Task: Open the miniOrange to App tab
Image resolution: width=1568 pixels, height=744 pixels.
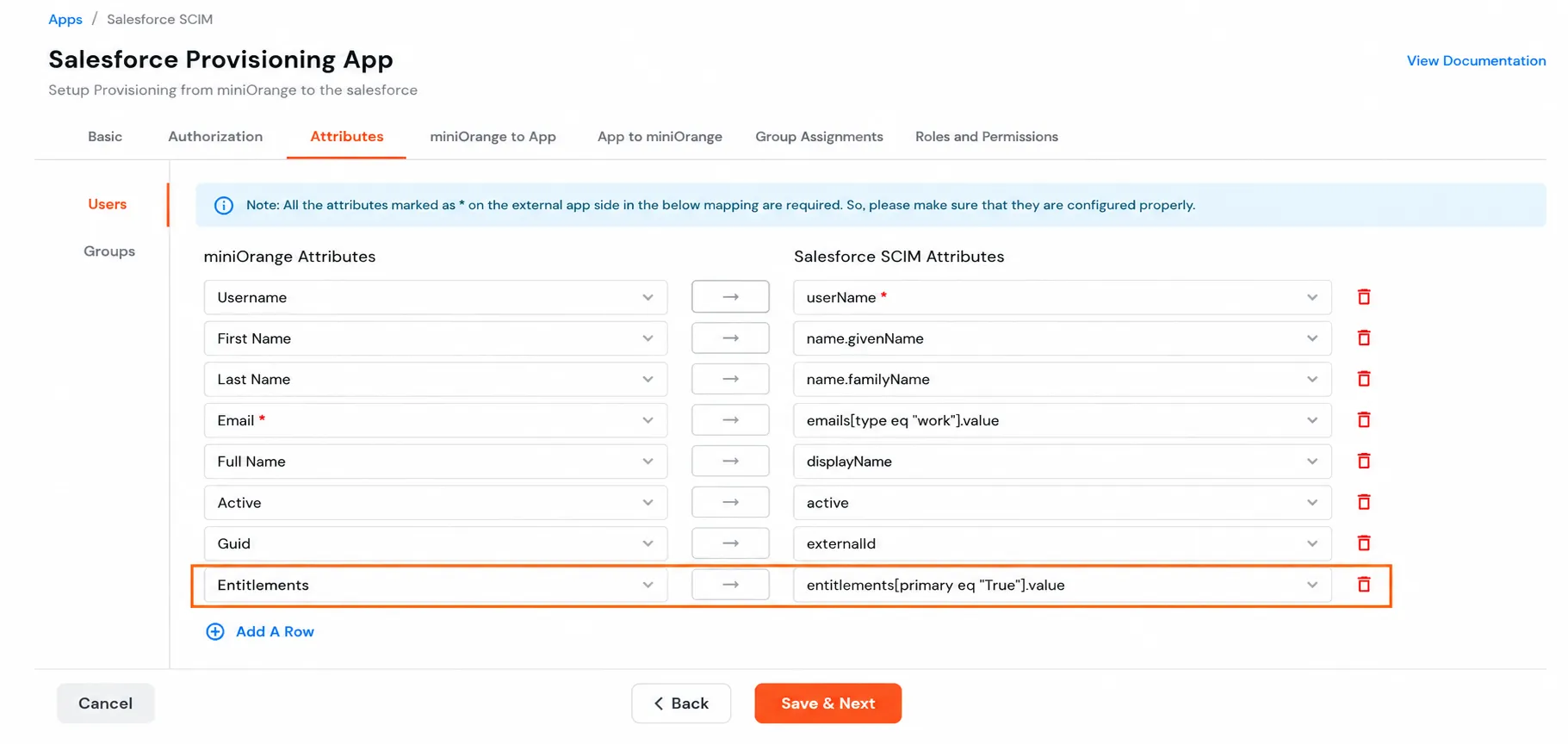Action: 493,137
